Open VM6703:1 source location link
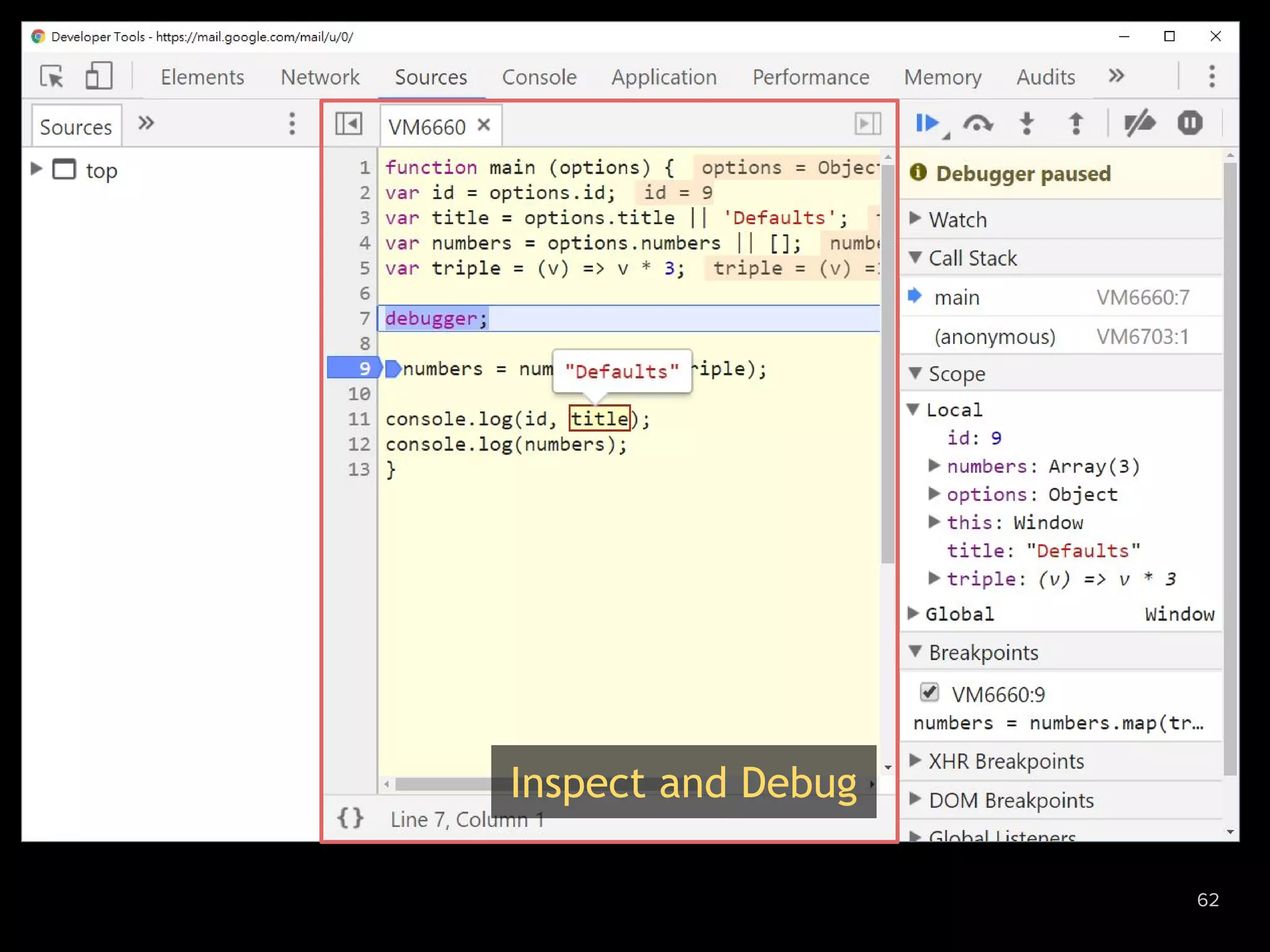This screenshot has width=1270, height=952. 1142,337
